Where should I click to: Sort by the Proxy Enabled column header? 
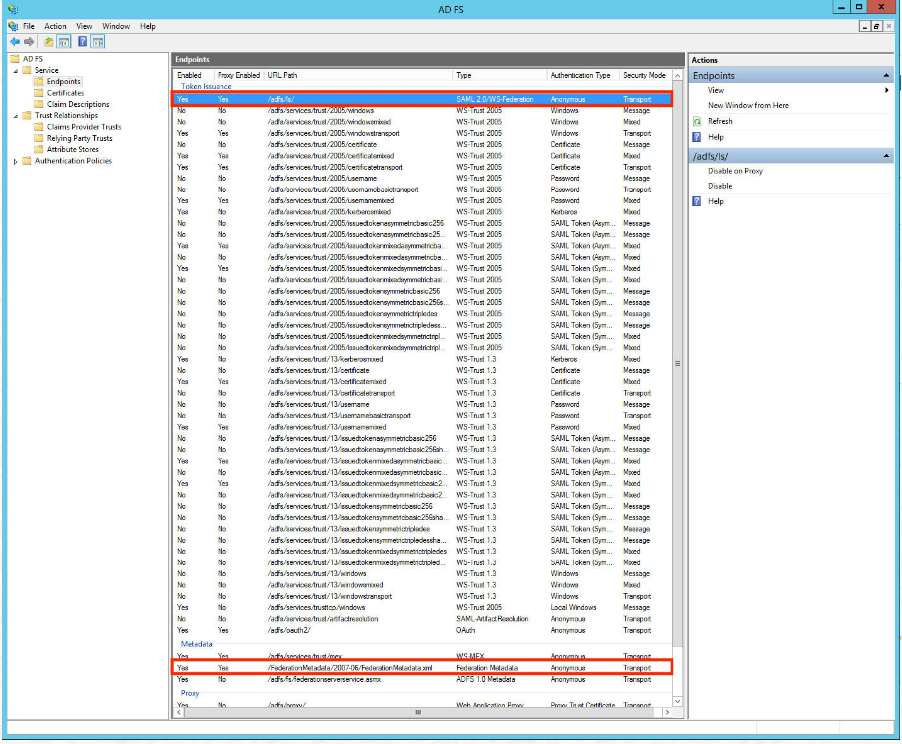(239, 75)
